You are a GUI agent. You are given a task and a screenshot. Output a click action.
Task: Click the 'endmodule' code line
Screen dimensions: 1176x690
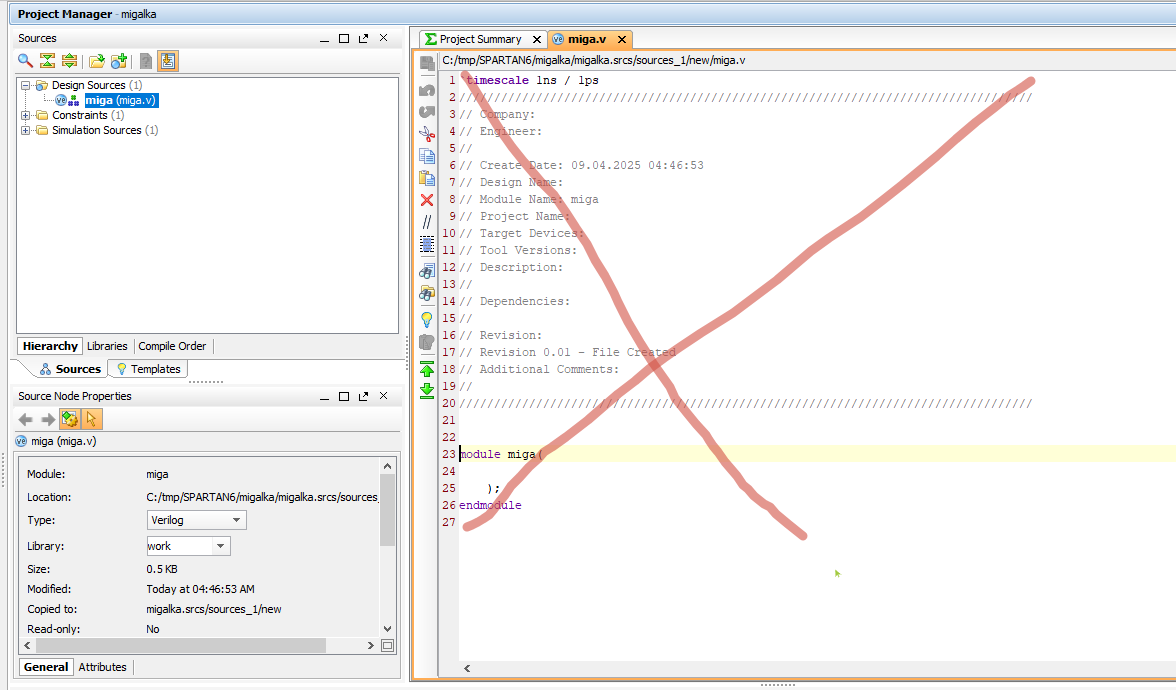click(490, 506)
